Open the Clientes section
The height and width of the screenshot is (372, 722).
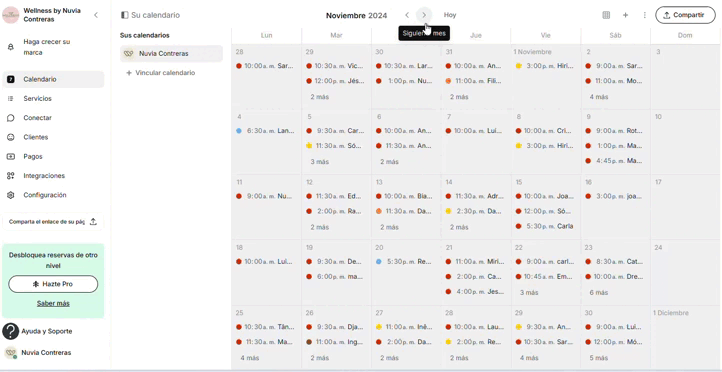[x=53, y=137]
